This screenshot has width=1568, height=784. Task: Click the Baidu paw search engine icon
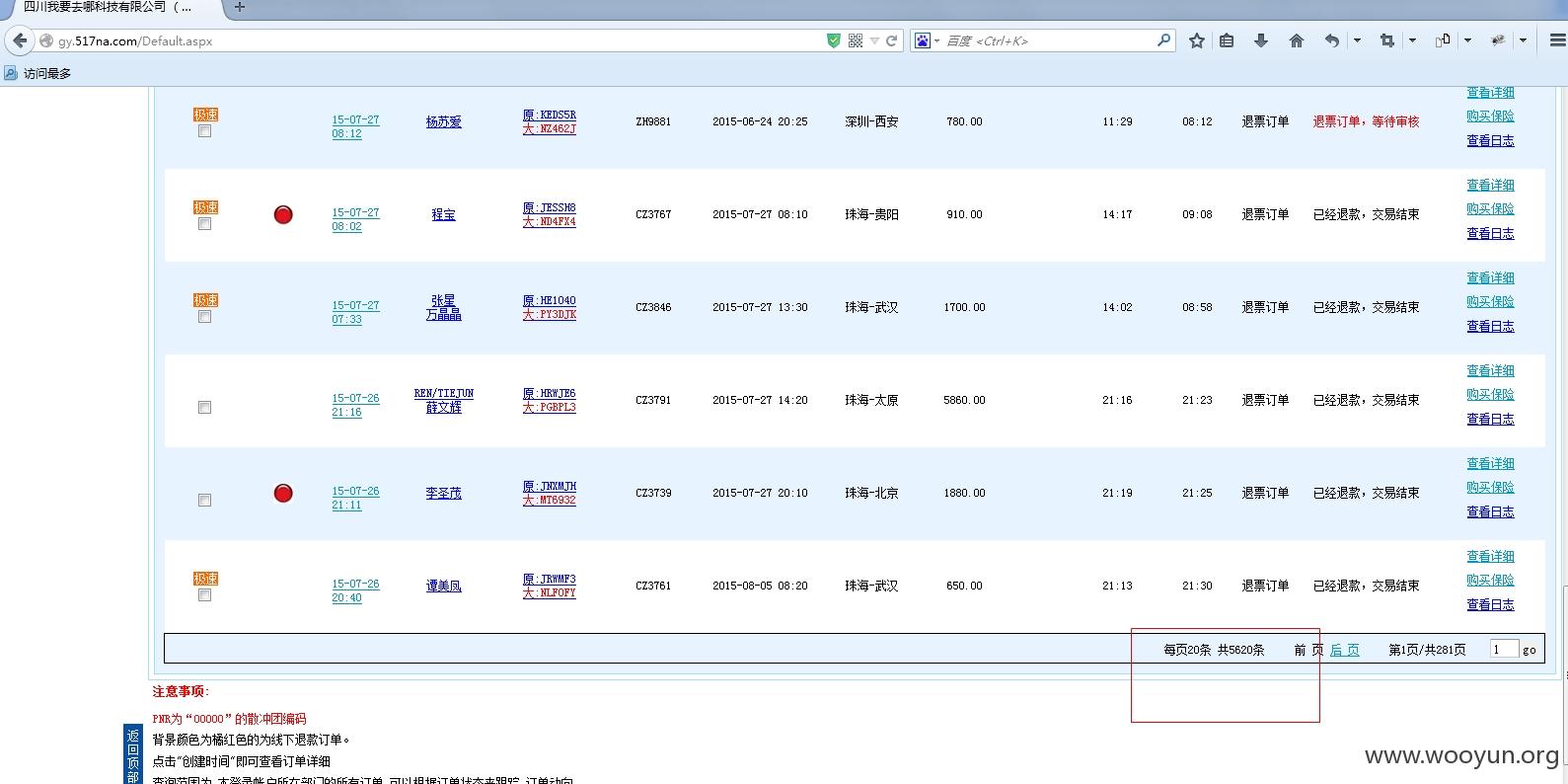tap(922, 40)
